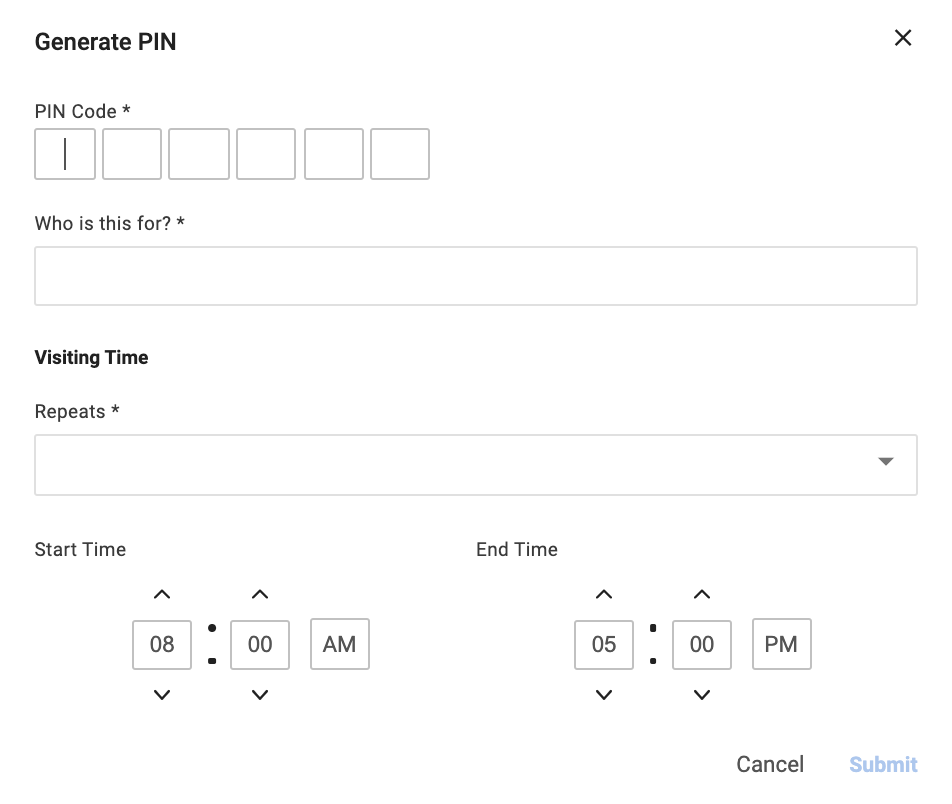Decrease the Start Time hour

click(x=162, y=694)
